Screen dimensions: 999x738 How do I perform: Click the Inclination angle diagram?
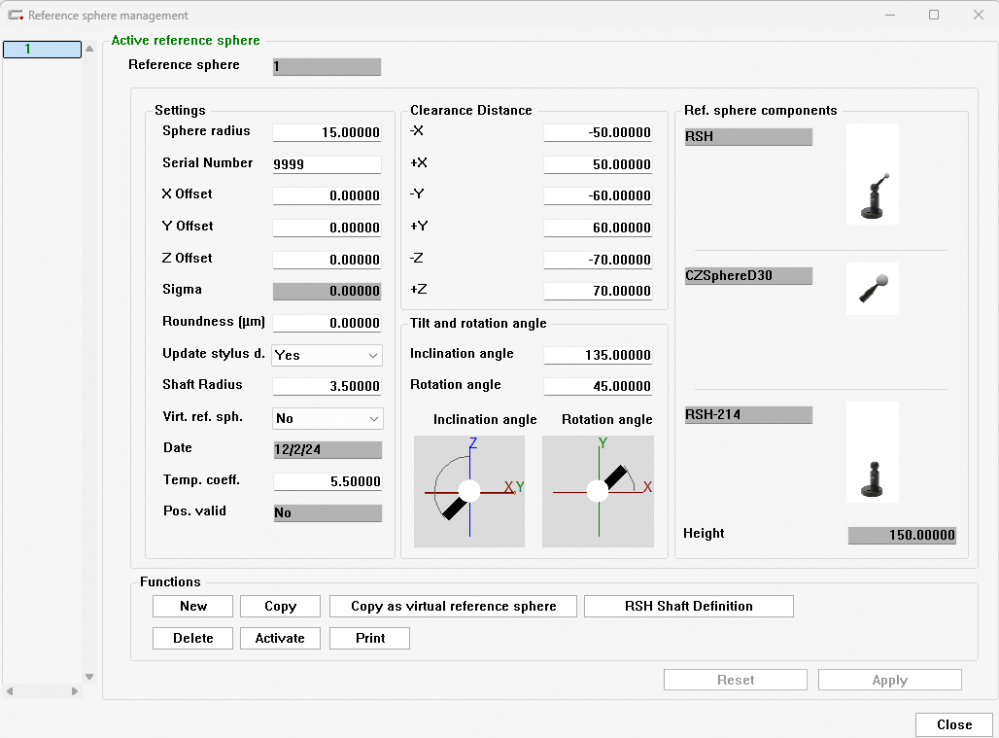point(469,492)
